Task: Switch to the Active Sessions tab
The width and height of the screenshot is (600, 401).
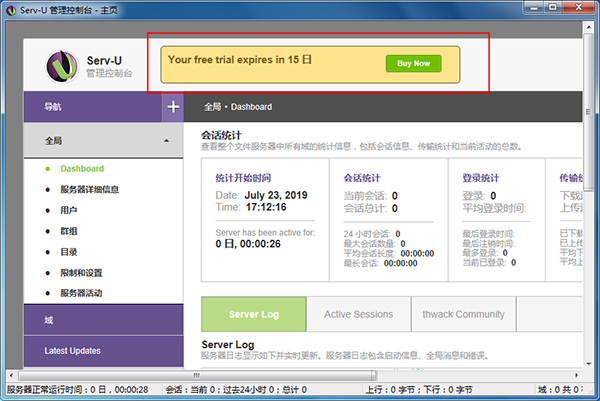Action: (358, 314)
